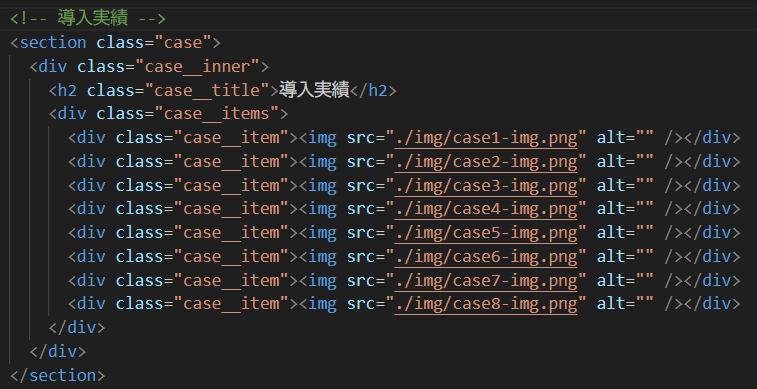Open the ./img/case4-img.png link

[x=486, y=209]
